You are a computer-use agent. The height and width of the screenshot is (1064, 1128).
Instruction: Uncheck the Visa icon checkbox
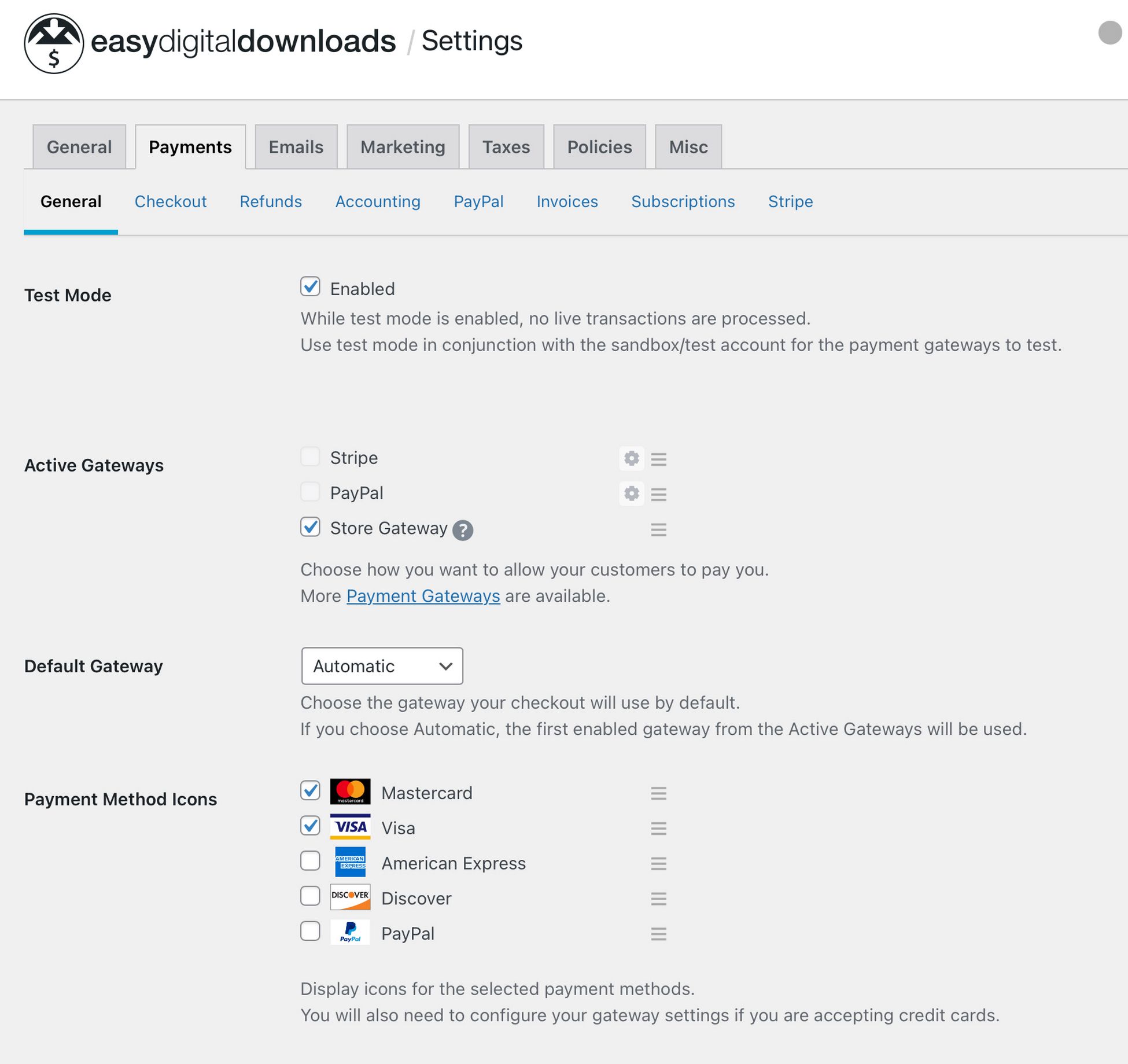311,826
